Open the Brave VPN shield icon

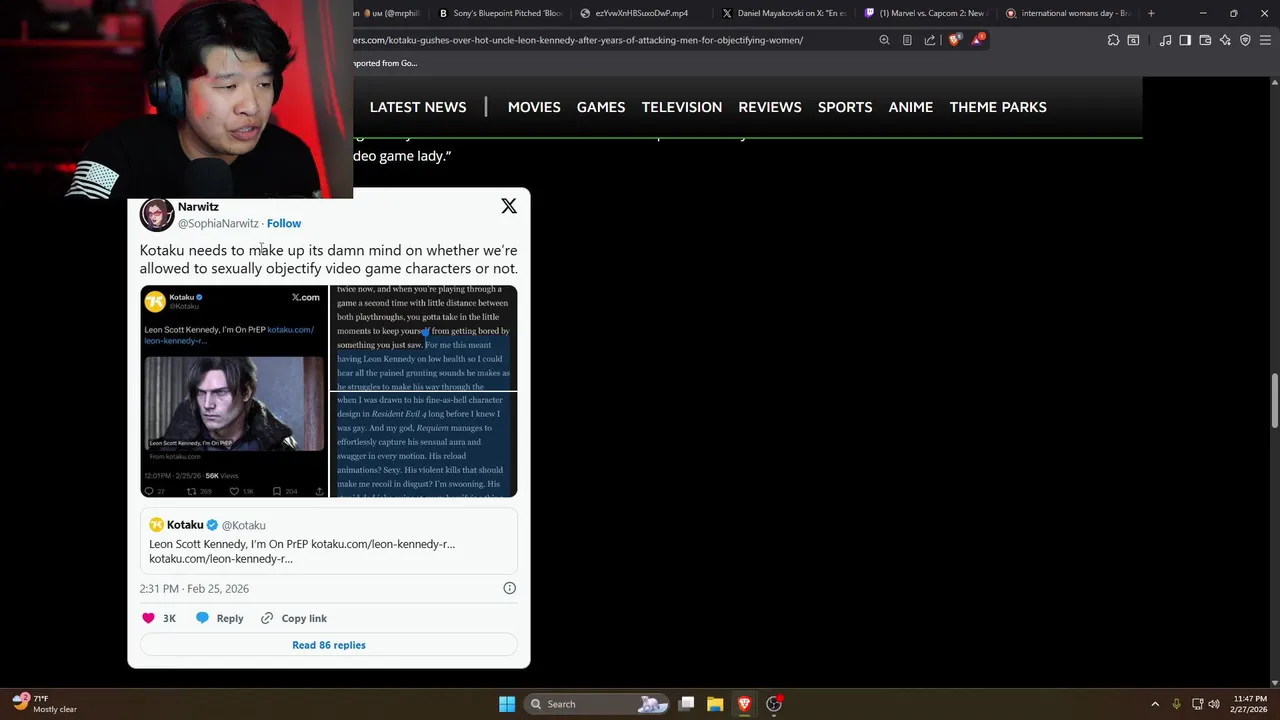(x=1245, y=40)
